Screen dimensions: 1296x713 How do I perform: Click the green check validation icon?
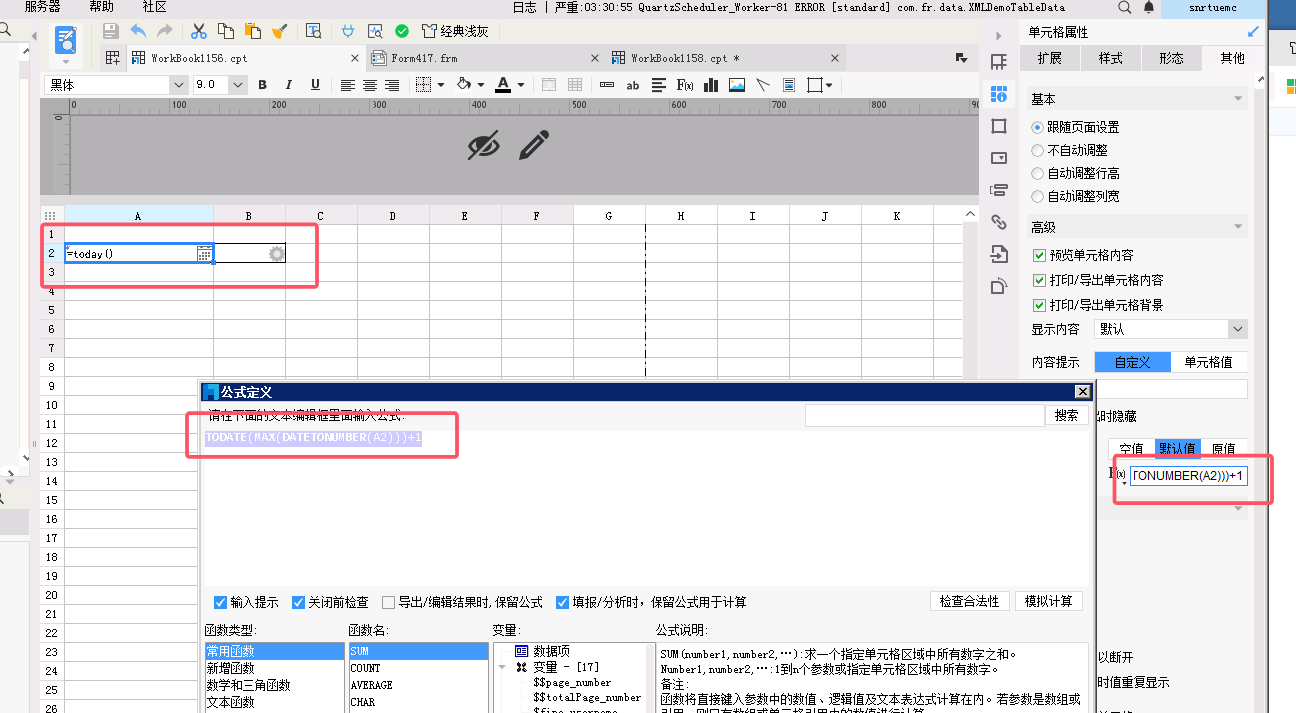(402, 31)
